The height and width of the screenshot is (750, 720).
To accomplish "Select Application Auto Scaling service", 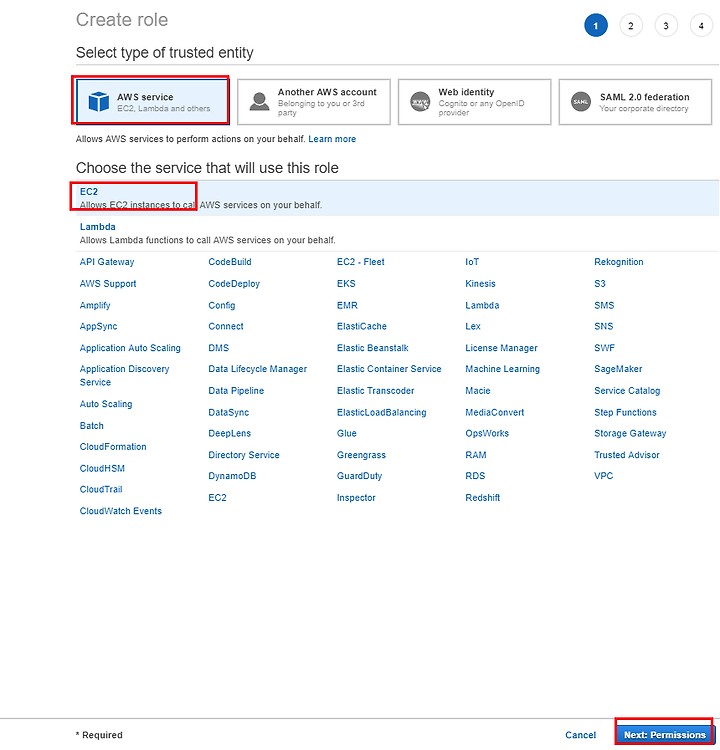I will pyautogui.click(x=130, y=348).
